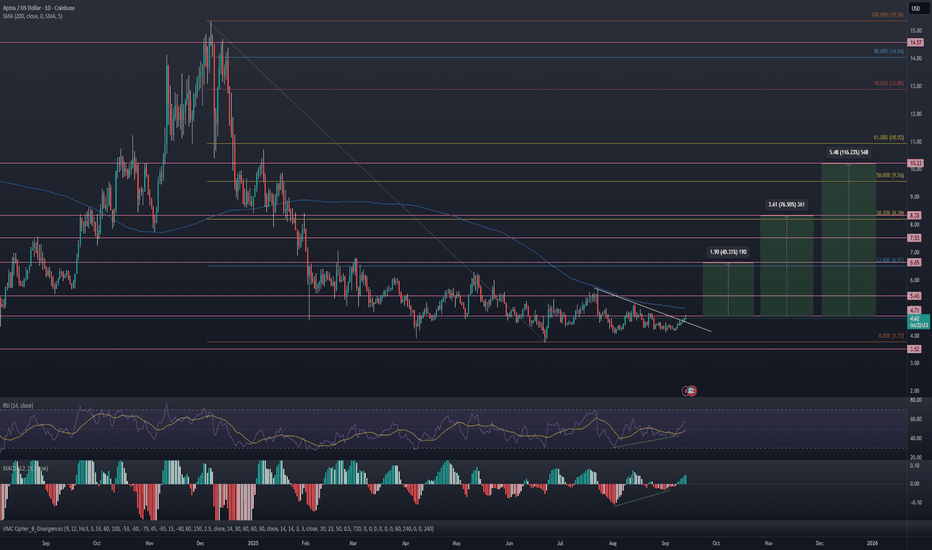Image resolution: width=932 pixels, height=550 pixels.
Task: Click the 8.25 price level tag
Action: point(915,216)
